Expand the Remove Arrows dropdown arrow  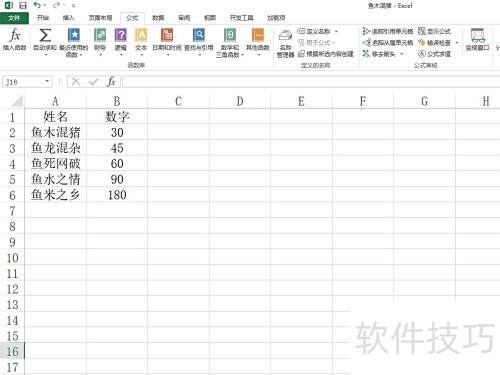(402, 54)
